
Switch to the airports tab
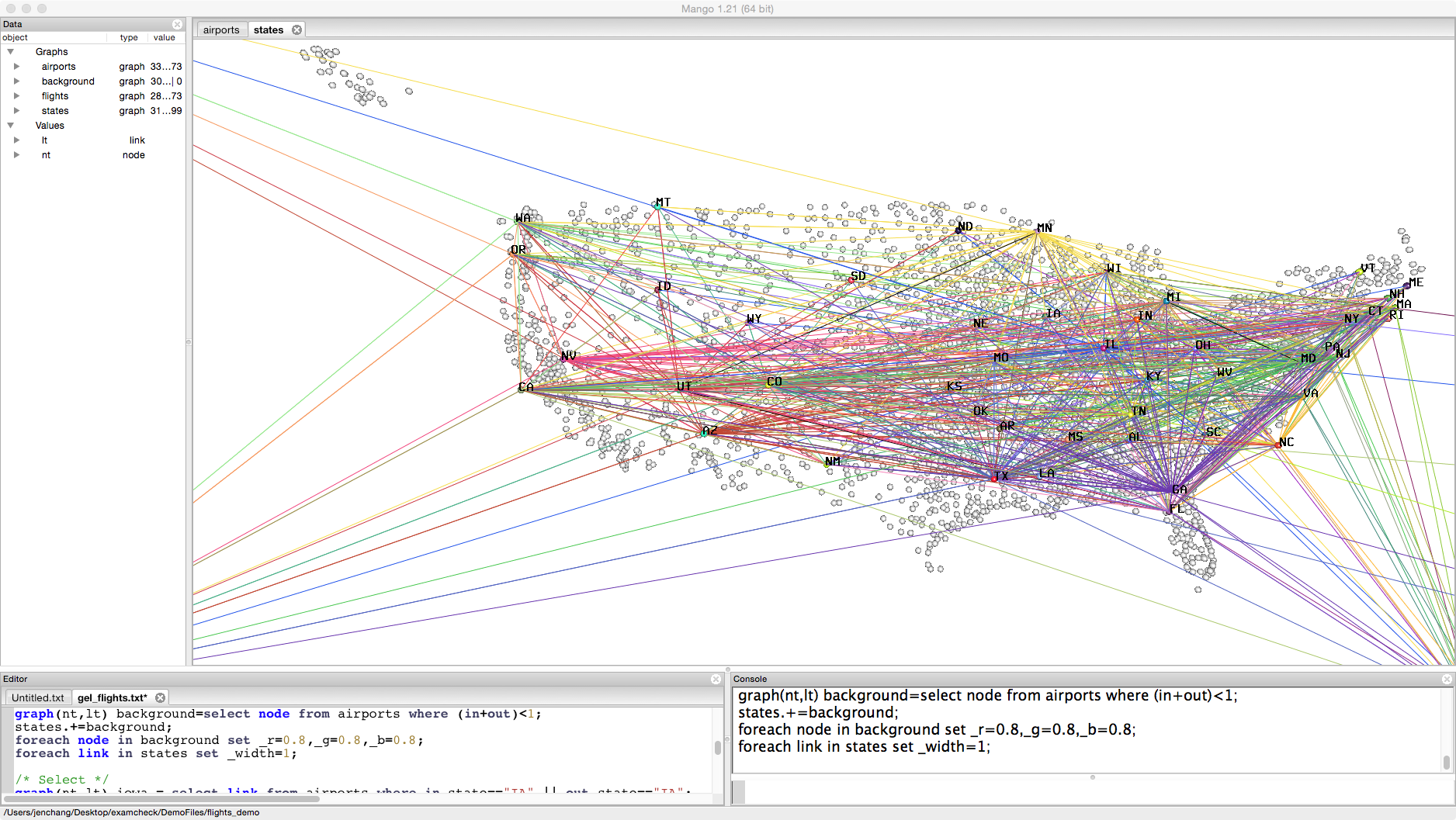click(221, 30)
